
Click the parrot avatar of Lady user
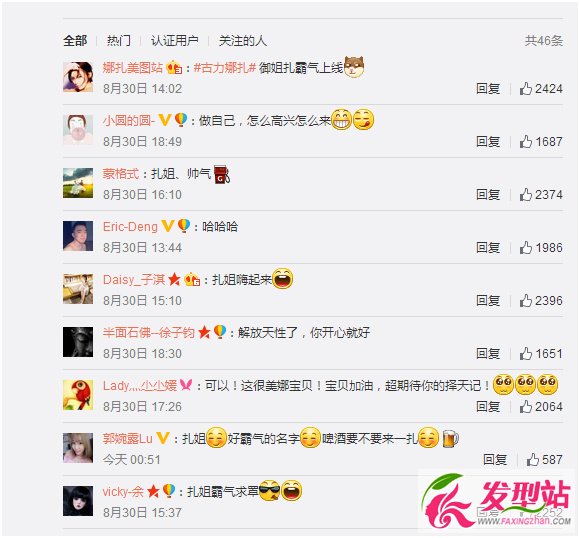(78, 395)
